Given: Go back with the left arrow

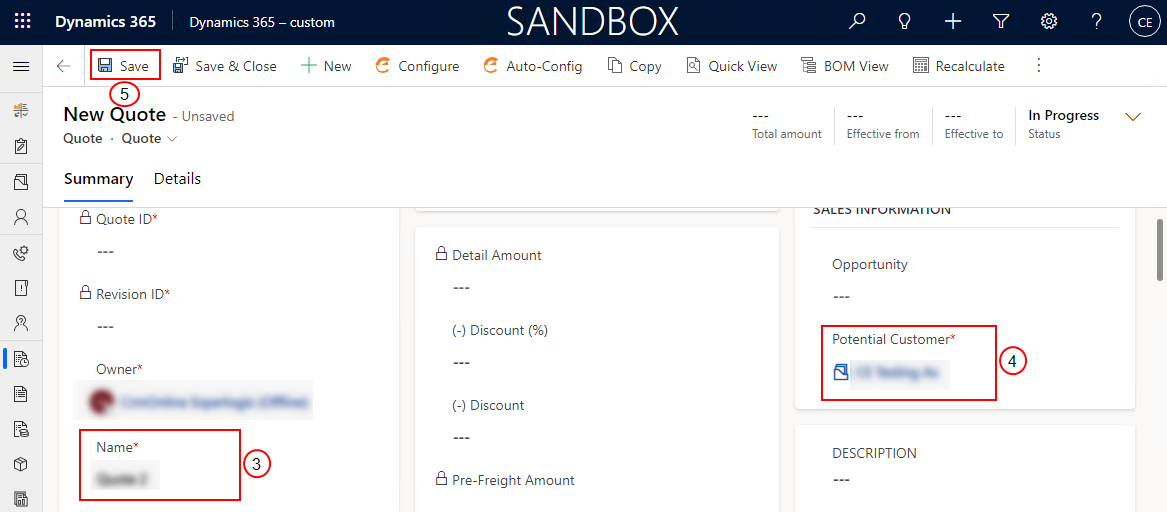Looking at the screenshot, I should click(63, 66).
